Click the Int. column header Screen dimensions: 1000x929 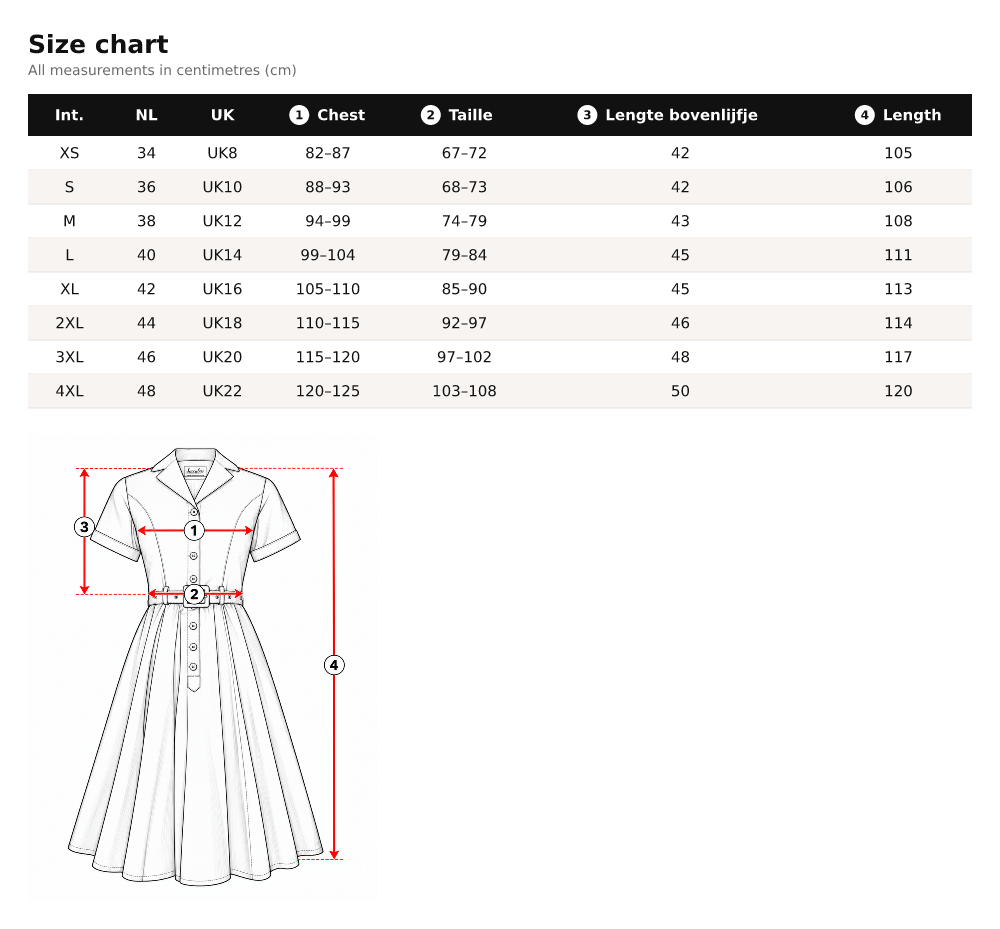(69, 115)
